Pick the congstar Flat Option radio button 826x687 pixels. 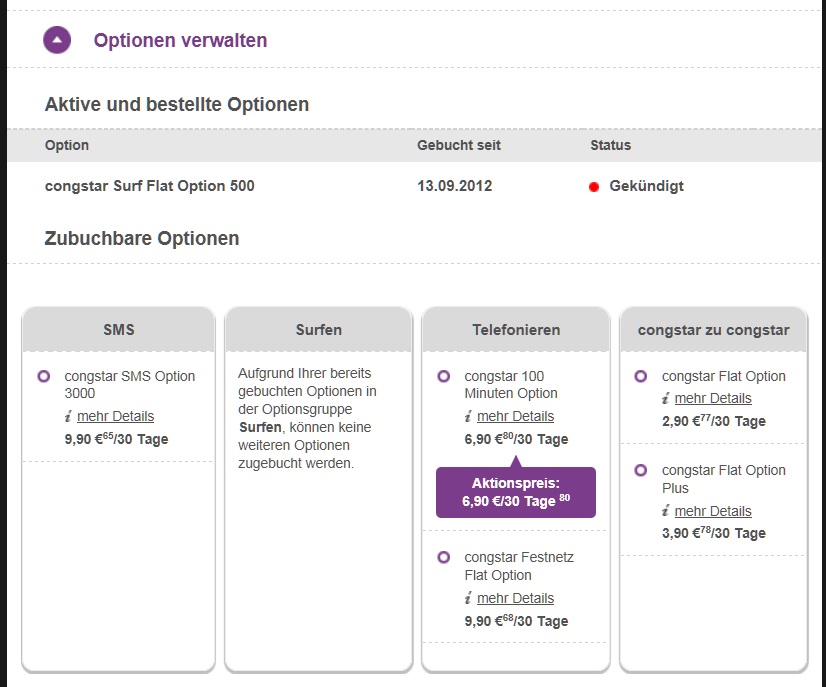[x=641, y=377]
